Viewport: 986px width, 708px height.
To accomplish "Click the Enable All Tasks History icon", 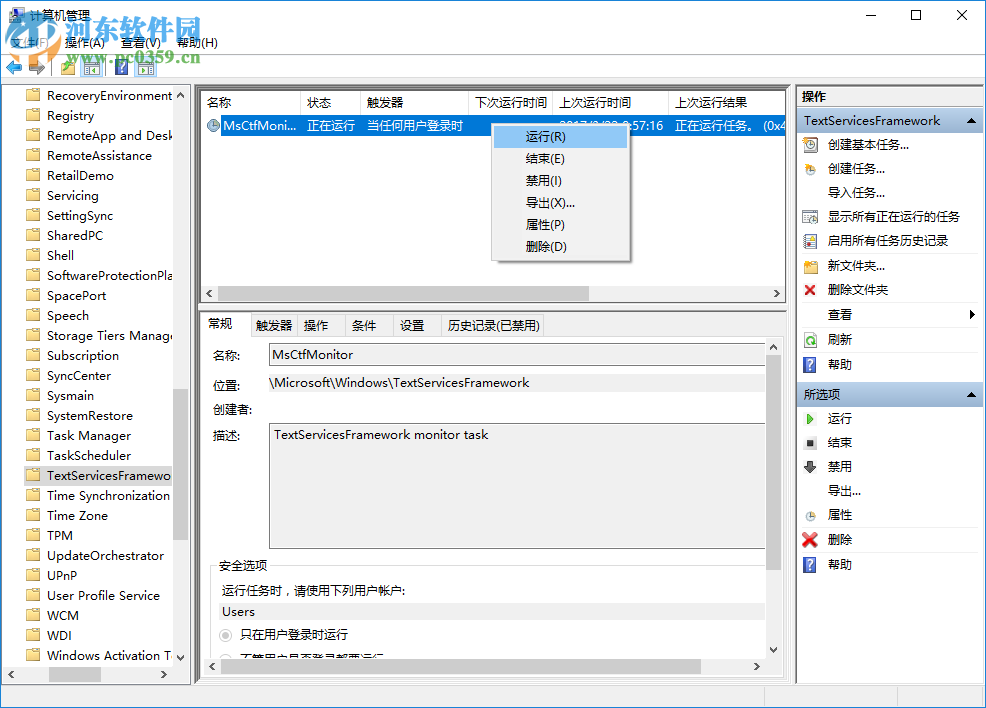I will pyautogui.click(x=808, y=240).
